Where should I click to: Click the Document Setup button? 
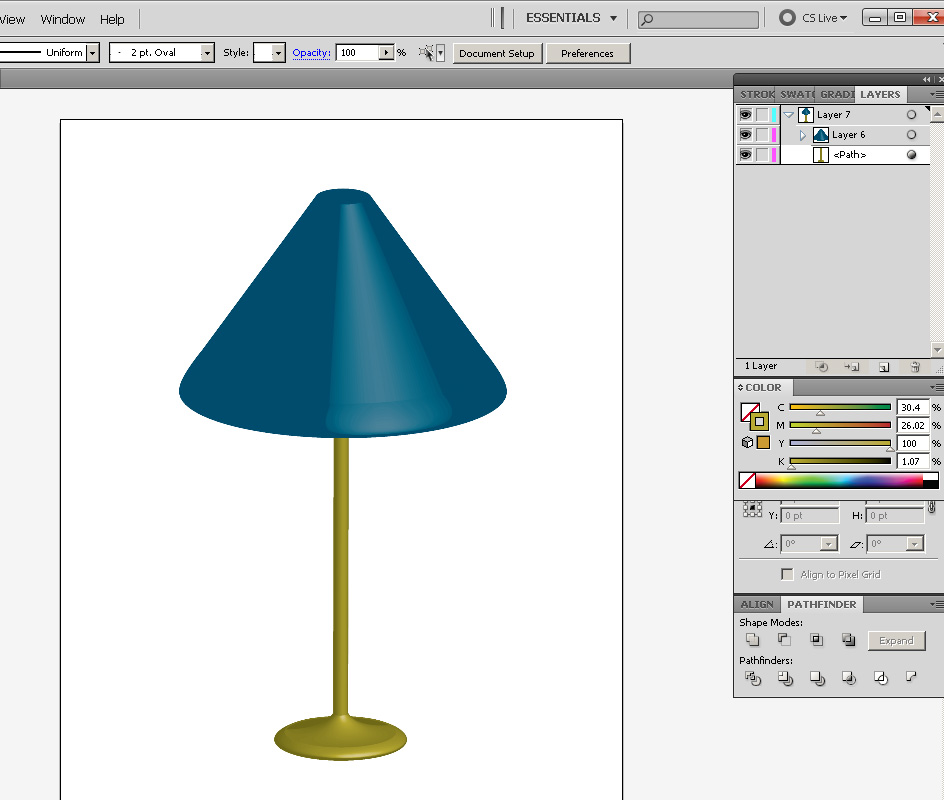[497, 53]
